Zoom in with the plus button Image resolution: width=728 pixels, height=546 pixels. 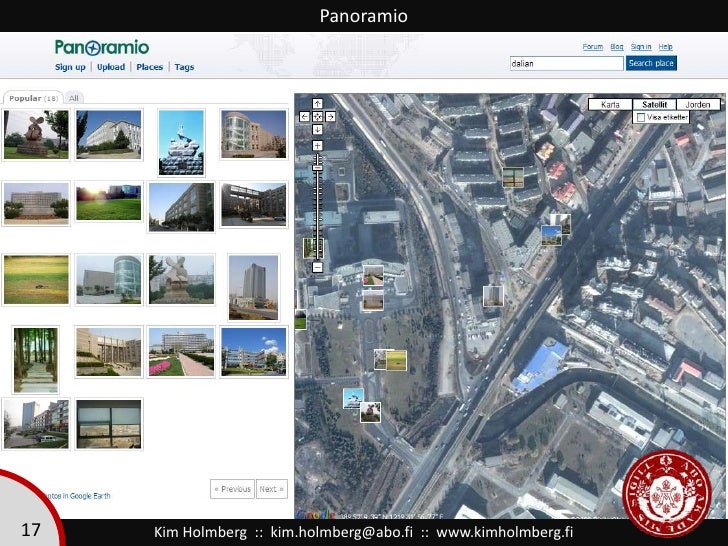317,146
